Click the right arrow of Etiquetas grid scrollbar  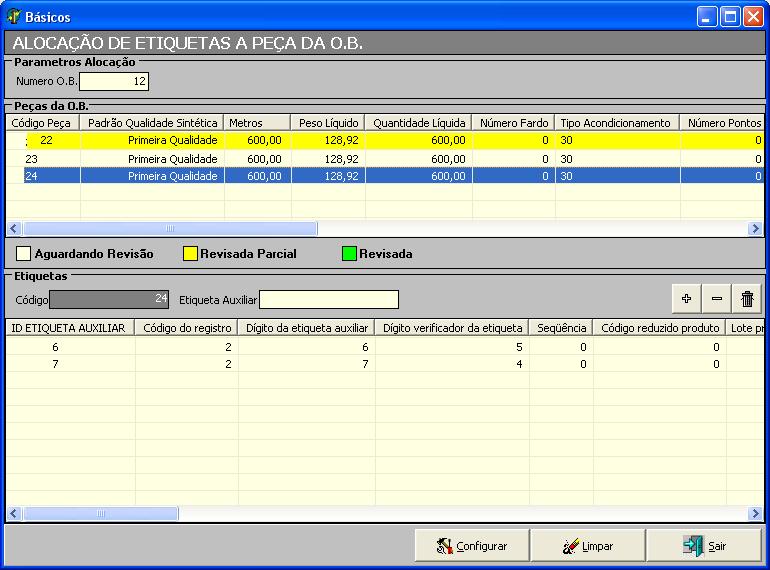[x=756, y=514]
